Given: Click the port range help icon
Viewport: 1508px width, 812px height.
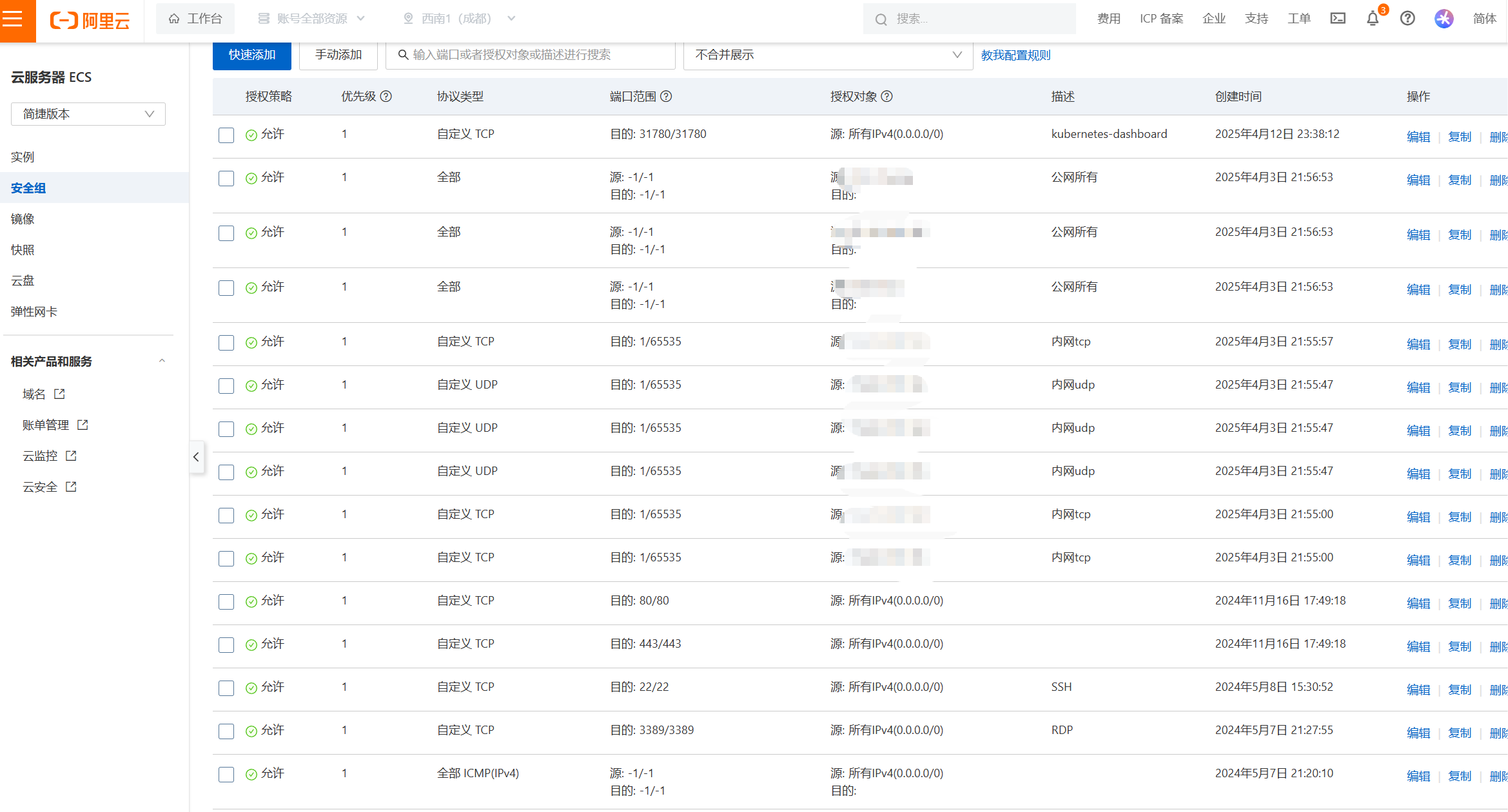Looking at the screenshot, I should click(x=667, y=97).
